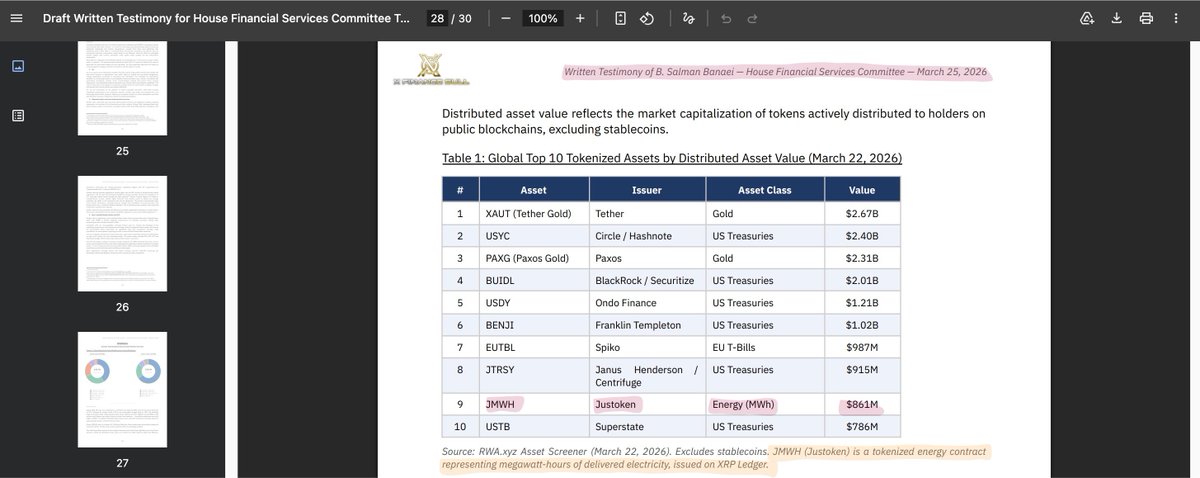Download the PDF file
This screenshot has height=478, width=1200.
pyautogui.click(x=1117, y=19)
